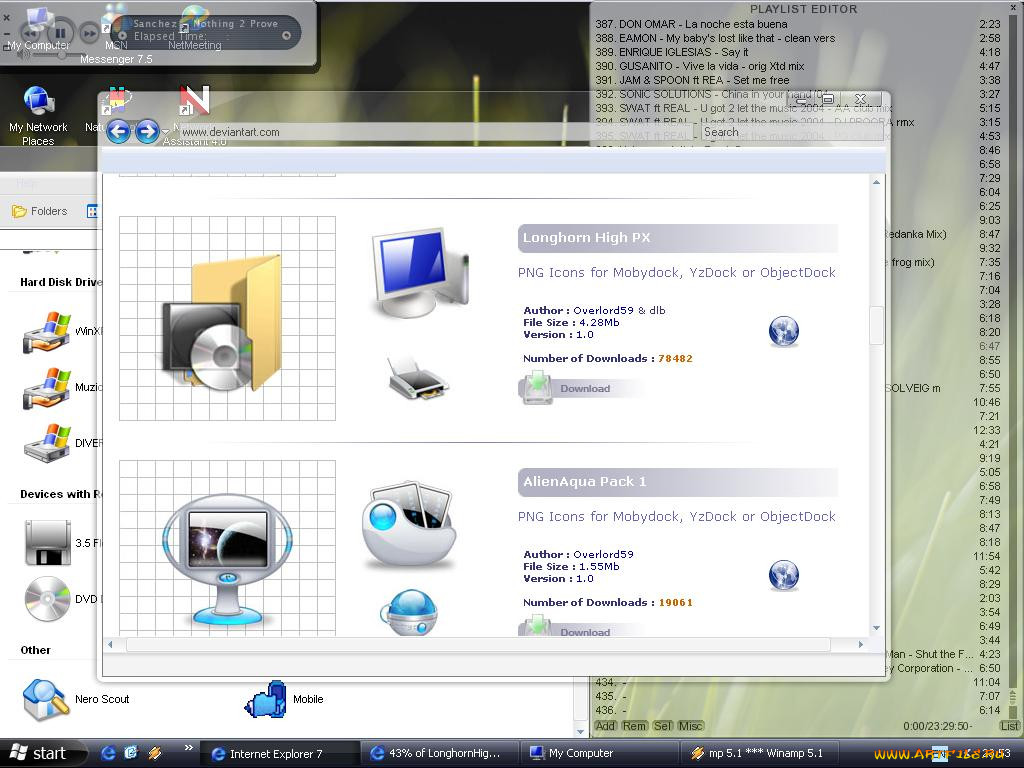Click the Rem button in Playlist Editor
The height and width of the screenshot is (768, 1024).
634,726
